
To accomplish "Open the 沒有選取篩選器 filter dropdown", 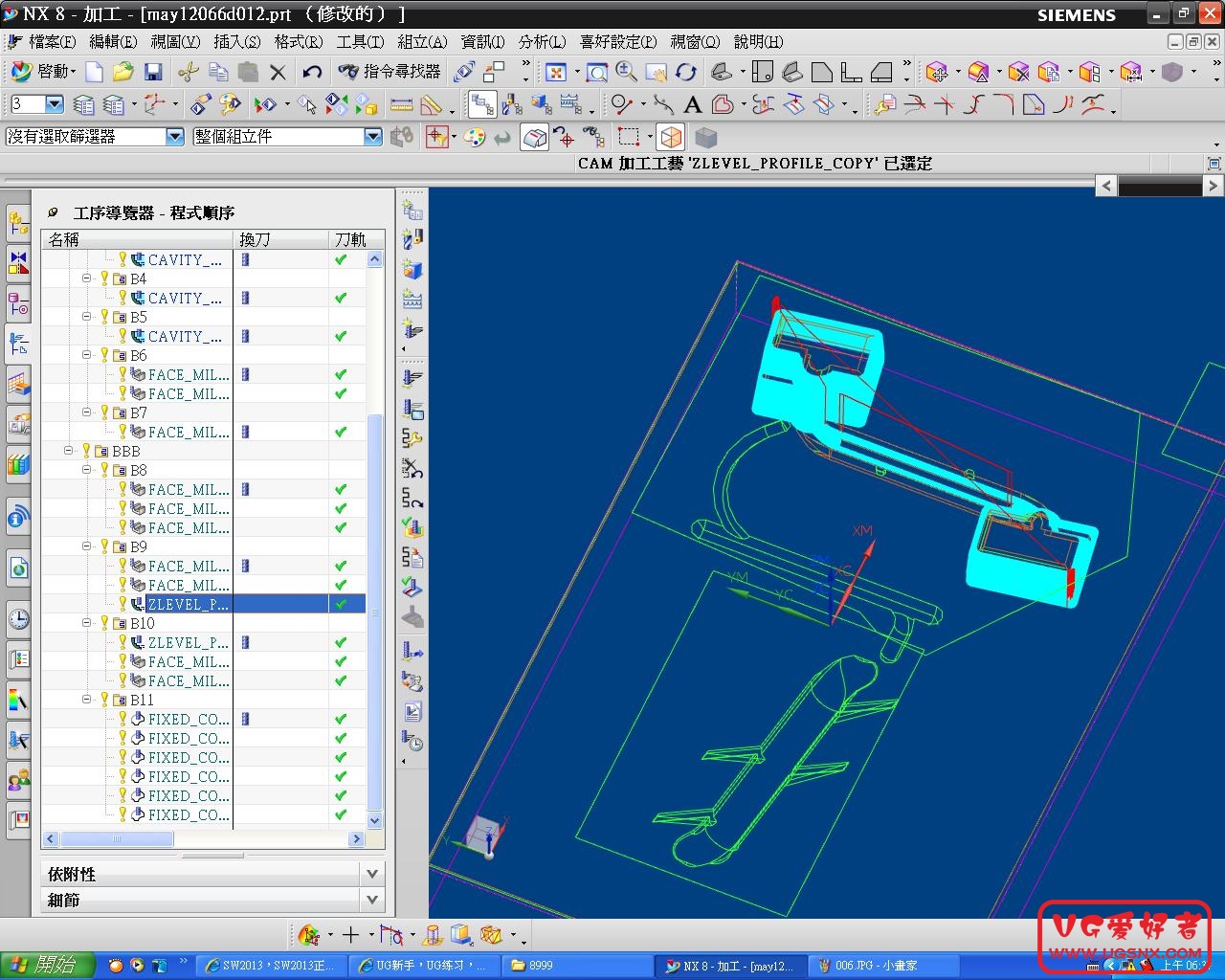I will [174, 137].
